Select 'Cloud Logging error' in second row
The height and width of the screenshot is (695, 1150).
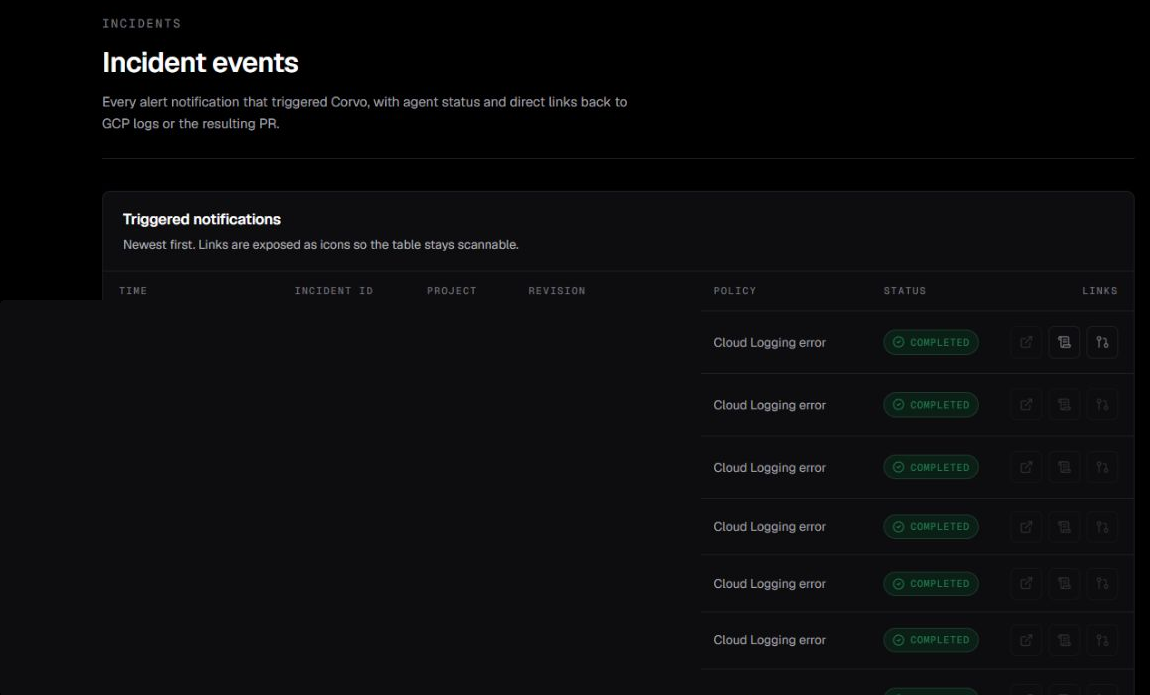coord(769,405)
